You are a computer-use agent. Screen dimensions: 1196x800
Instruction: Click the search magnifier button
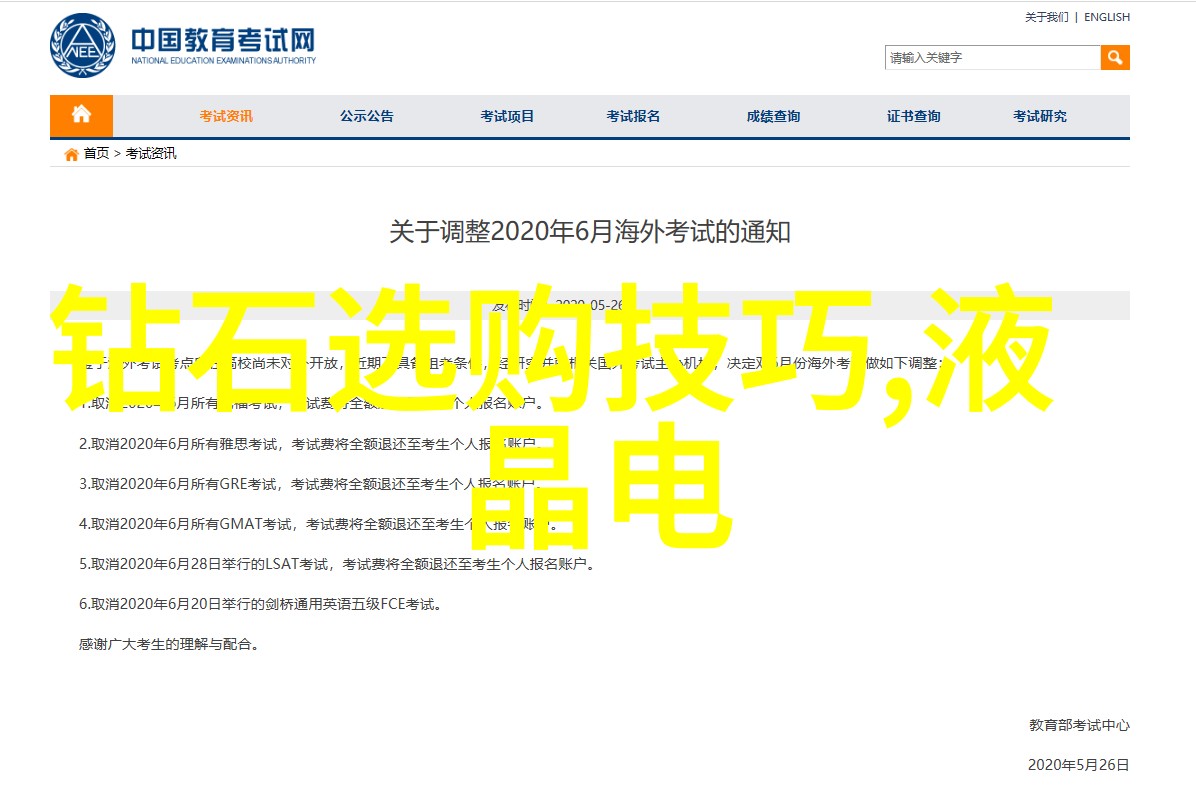[1114, 57]
